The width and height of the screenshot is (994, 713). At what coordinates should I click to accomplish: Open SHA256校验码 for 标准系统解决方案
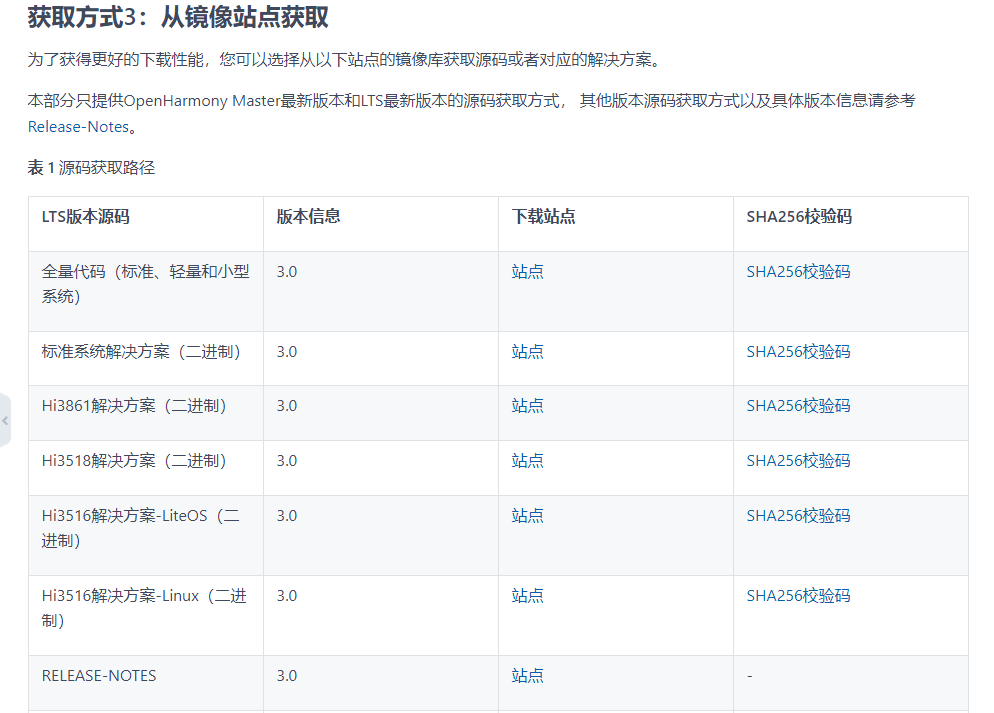click(x=798, y=352)
